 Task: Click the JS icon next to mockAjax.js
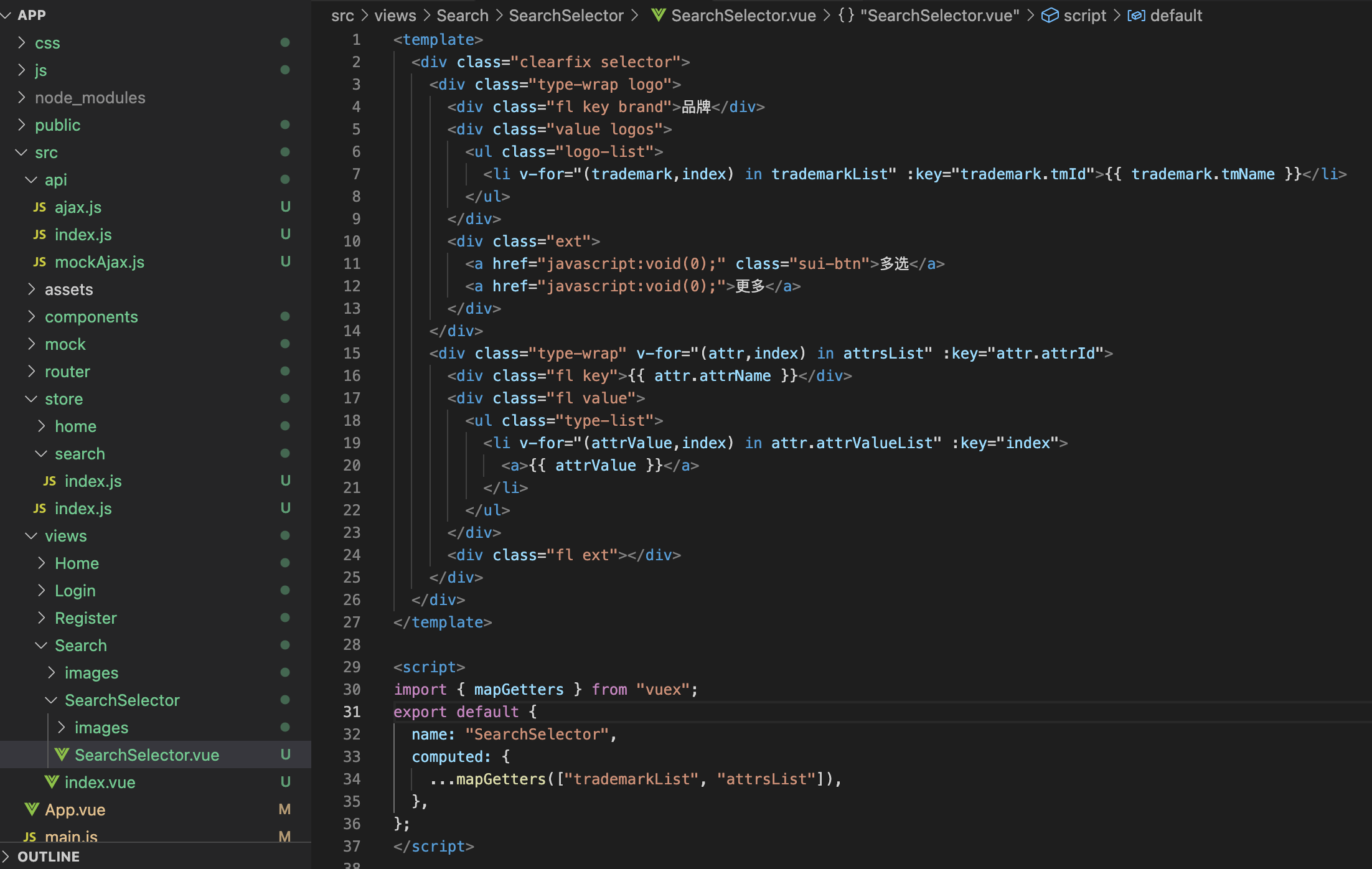[40, 262]
